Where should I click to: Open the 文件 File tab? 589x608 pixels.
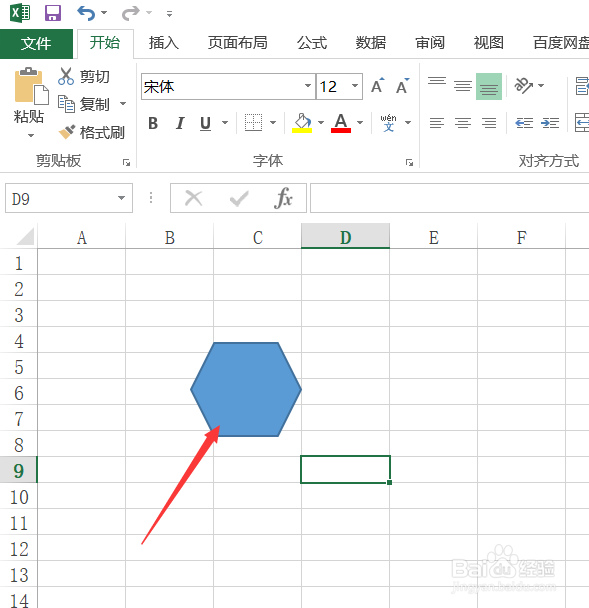point(36,43)
